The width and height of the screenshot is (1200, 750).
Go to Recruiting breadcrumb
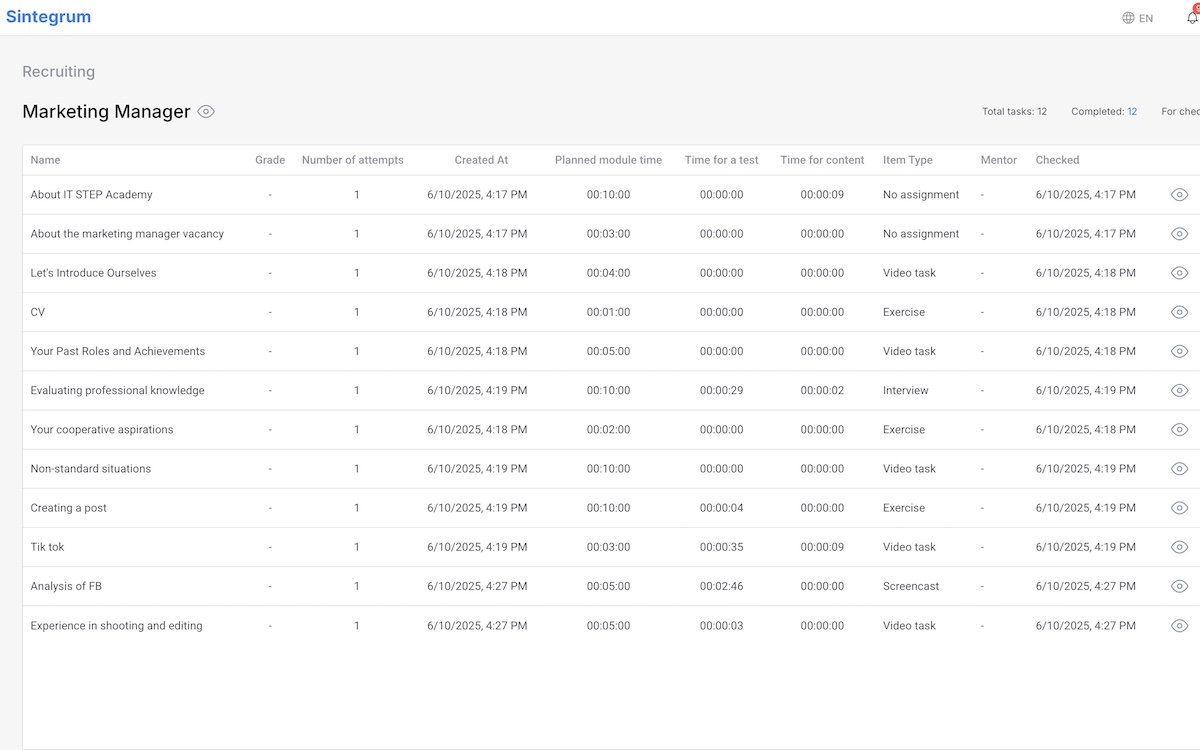58,72
